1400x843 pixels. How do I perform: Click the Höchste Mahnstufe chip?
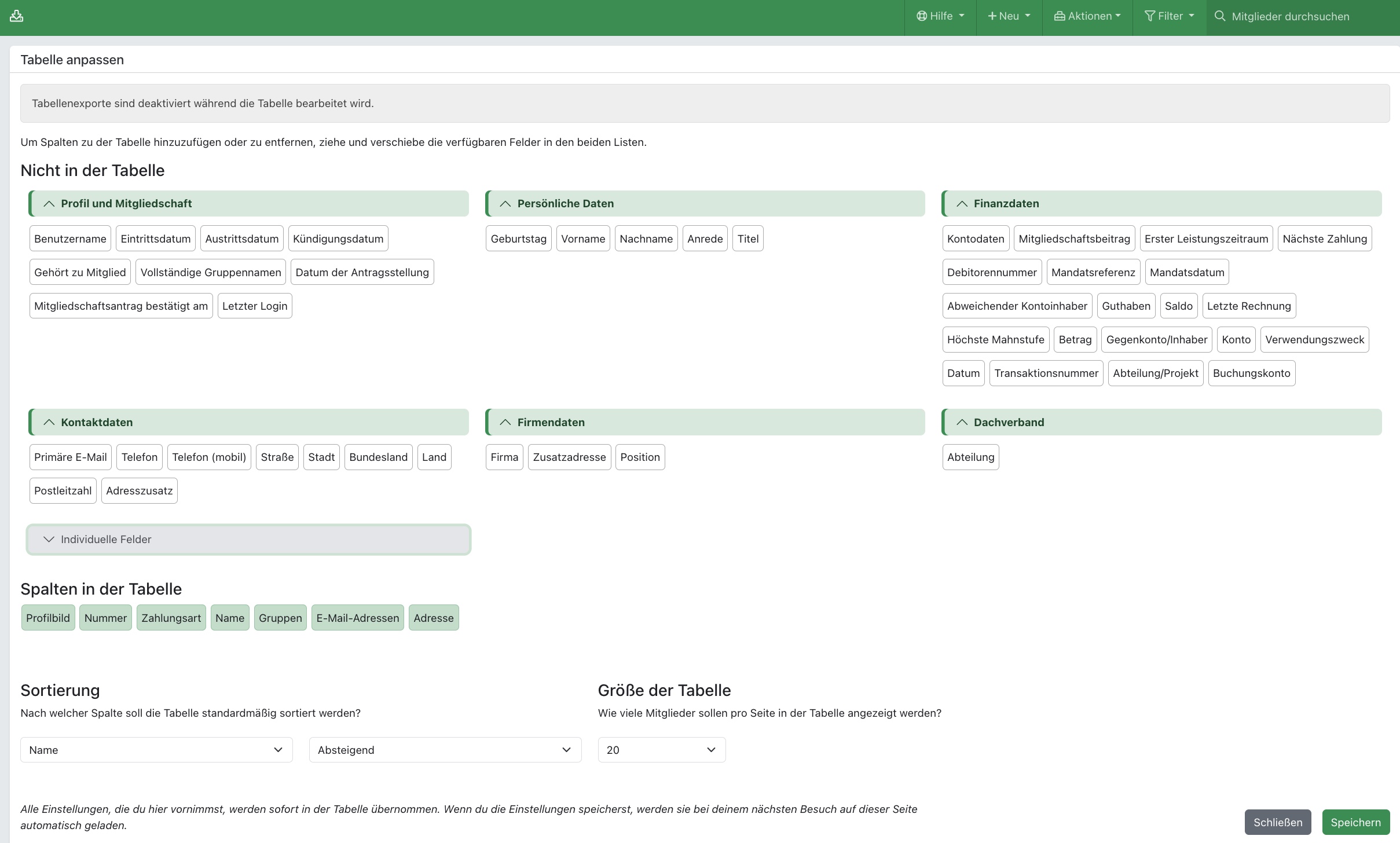coord(996,339)
